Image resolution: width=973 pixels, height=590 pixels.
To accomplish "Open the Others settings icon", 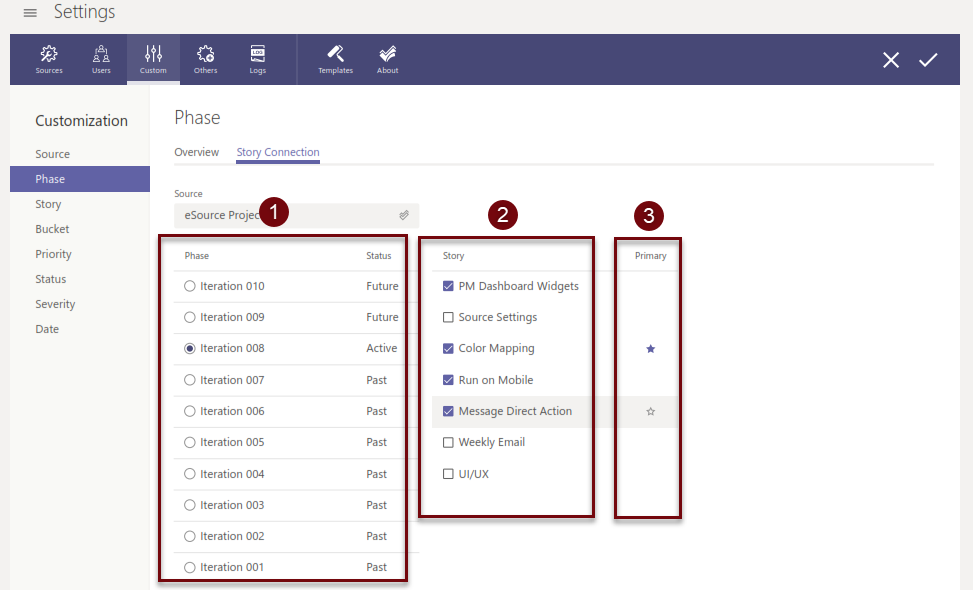I will pyautogui.click(x=205, y=59).
